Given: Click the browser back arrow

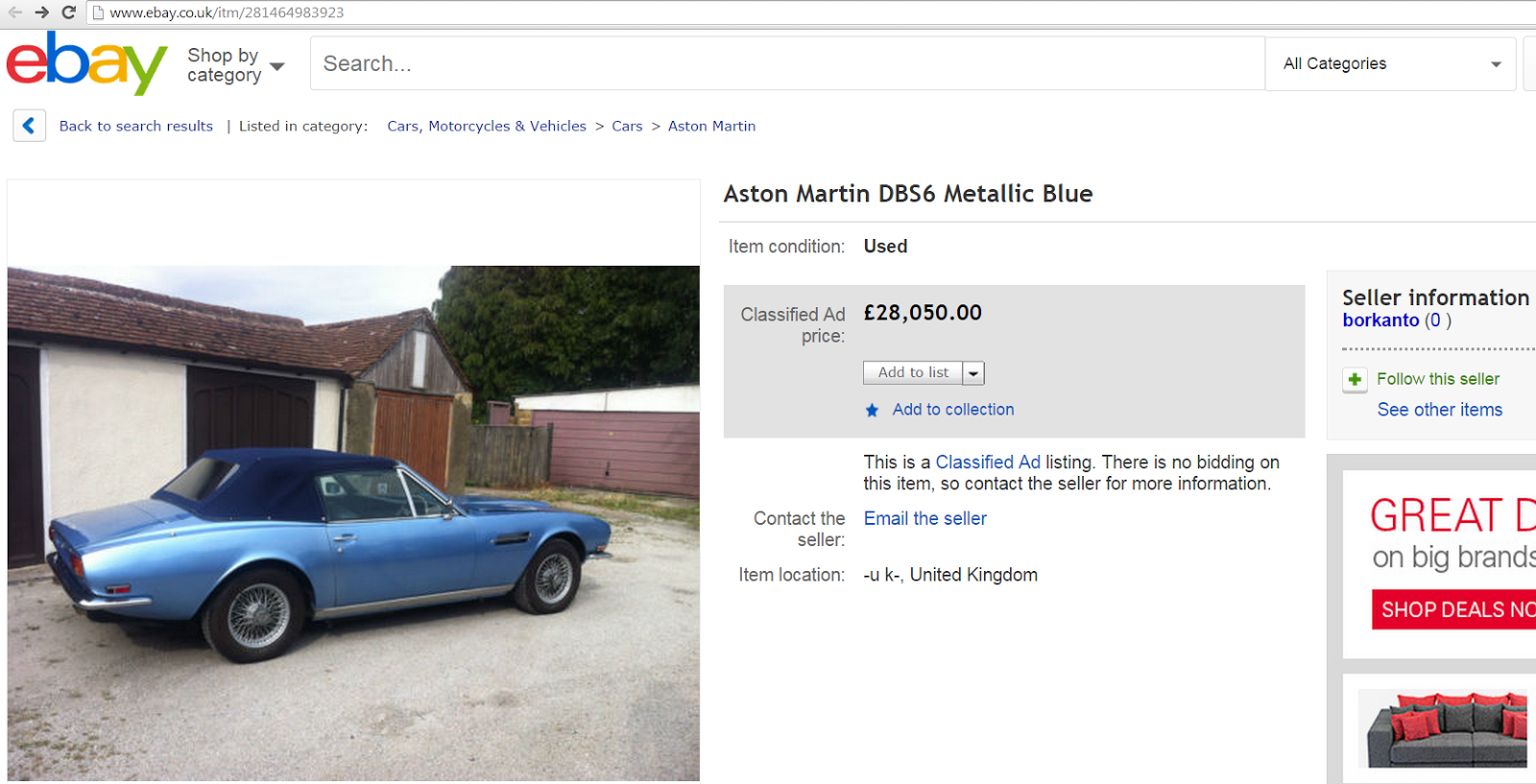Looking at the screenshot, I should click(x=15, y=12).
